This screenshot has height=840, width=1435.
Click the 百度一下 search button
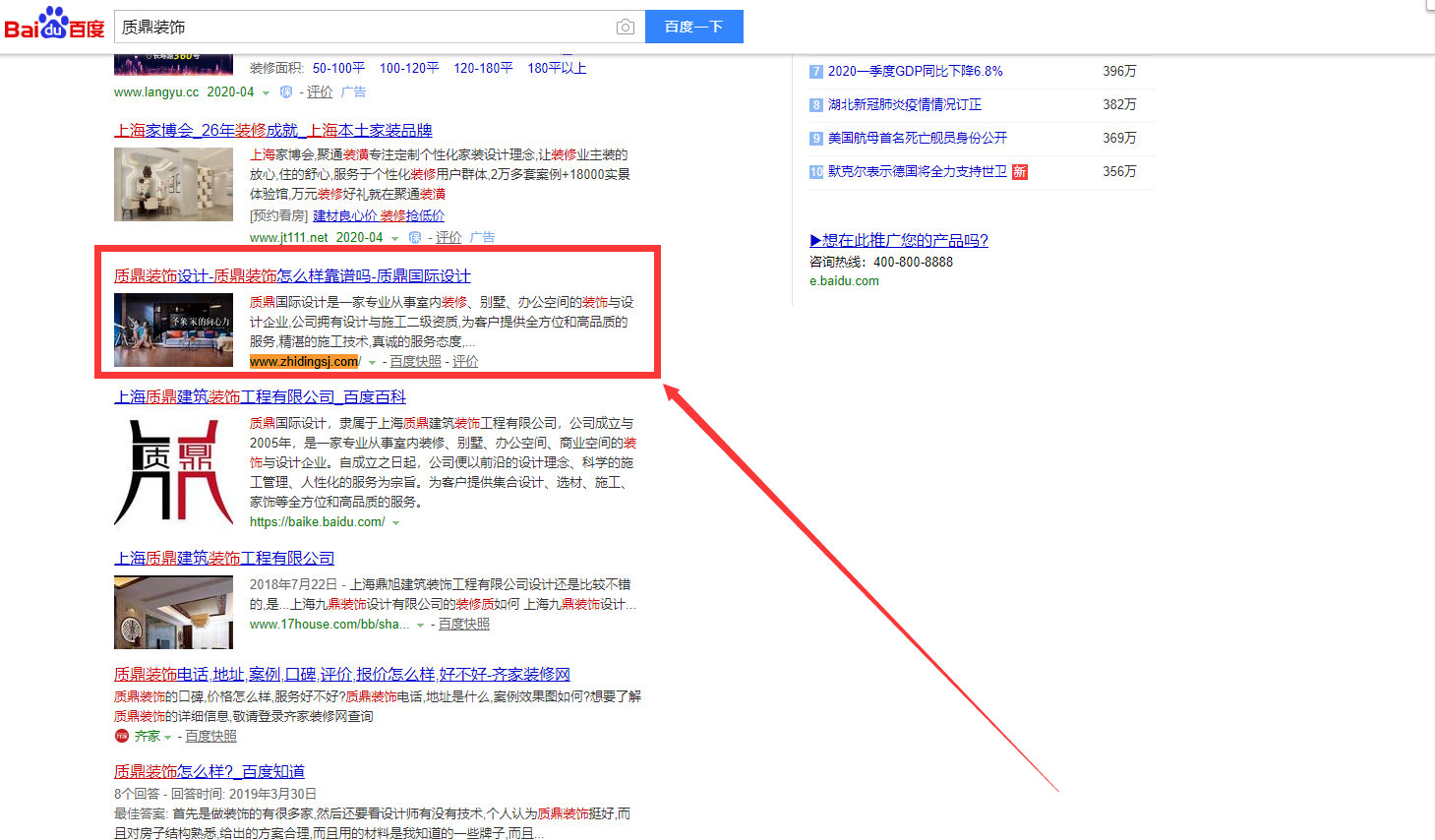[694, 27]
